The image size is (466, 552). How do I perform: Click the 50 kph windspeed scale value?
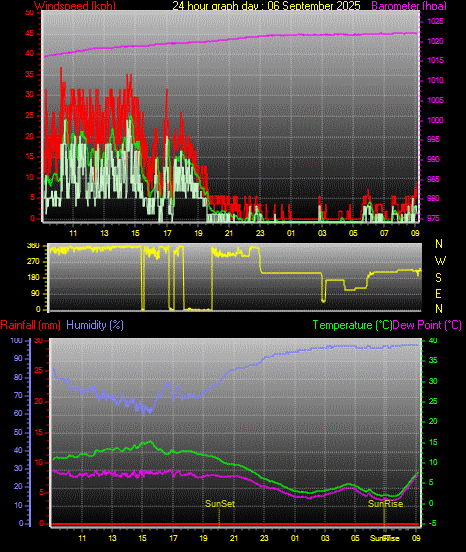[x=30, y=12]
